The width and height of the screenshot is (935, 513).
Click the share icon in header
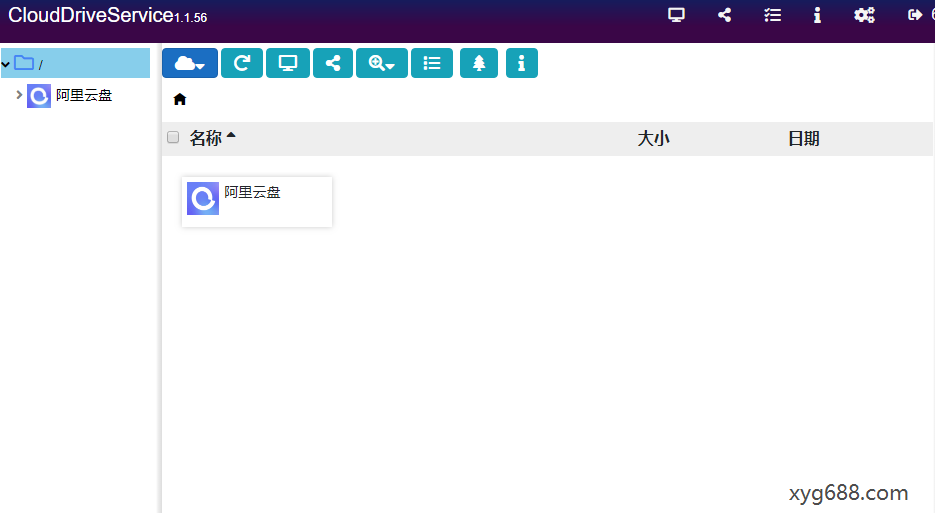tap(725, 15)
